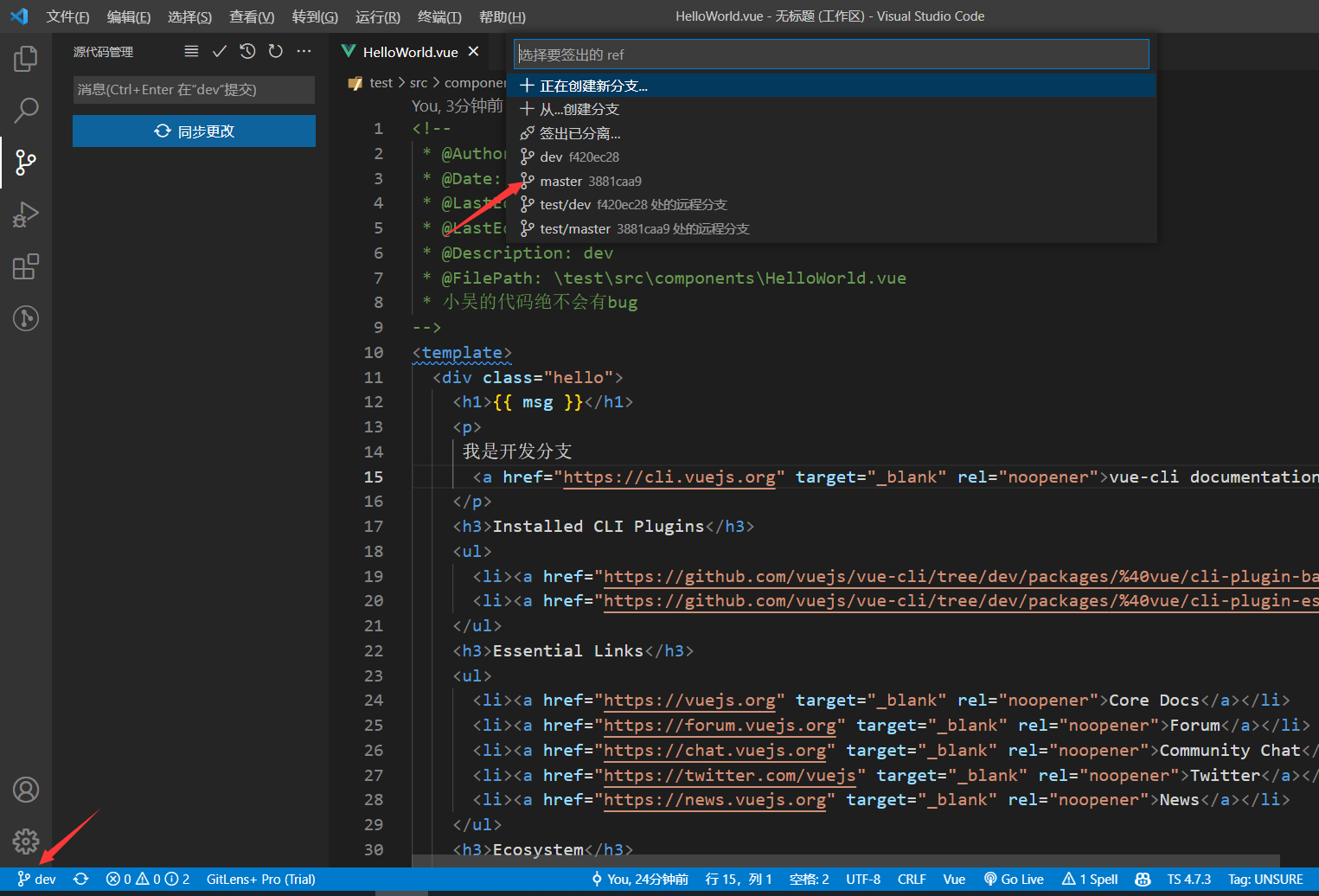Open the Run menu
Image resolution: width=1319 pixels, height=896 pixels.
click(378, 16)
